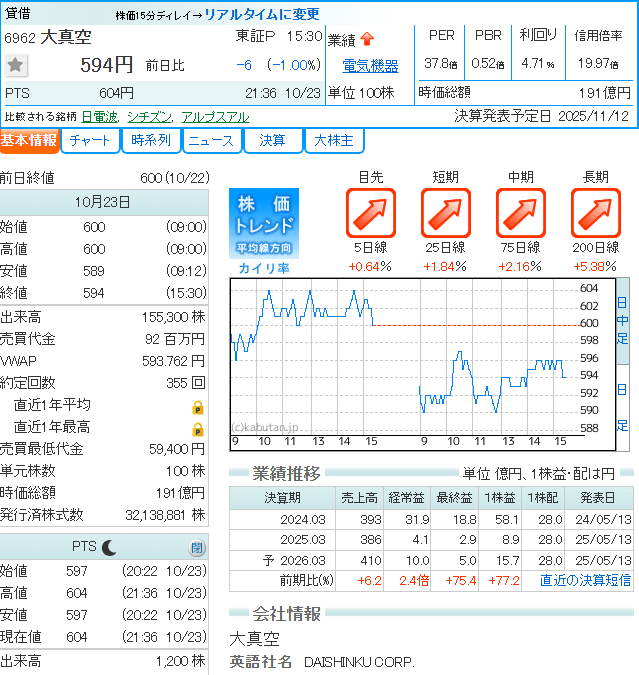639x675 pixels.
Task: Collapse the PTS panel with 閉 button
Action: pos(197,548)
